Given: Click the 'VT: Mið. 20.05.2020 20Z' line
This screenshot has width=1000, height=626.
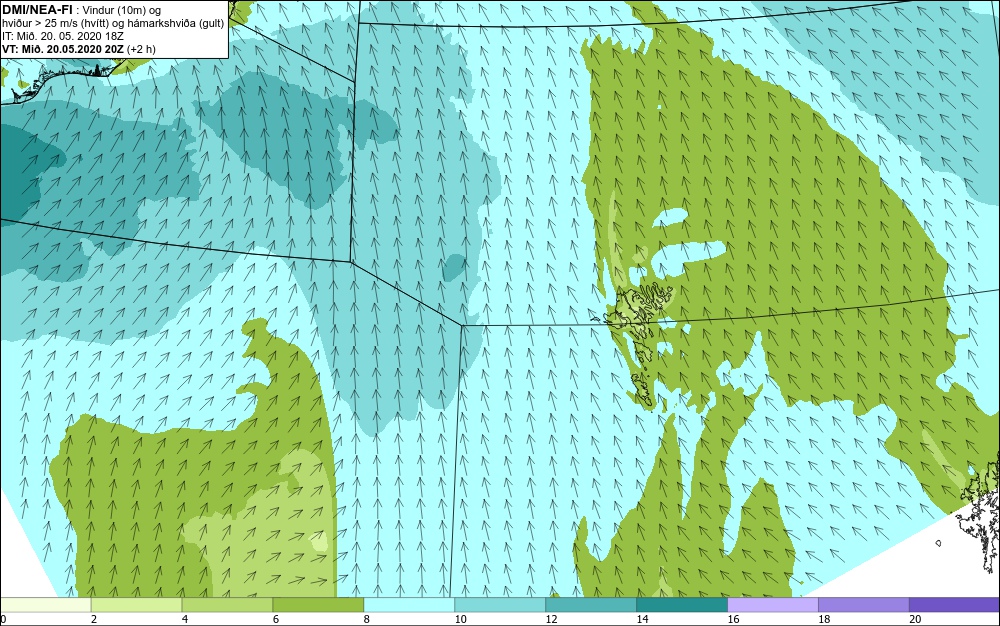Looking at the screenshot, I should (x=78, y=48).
